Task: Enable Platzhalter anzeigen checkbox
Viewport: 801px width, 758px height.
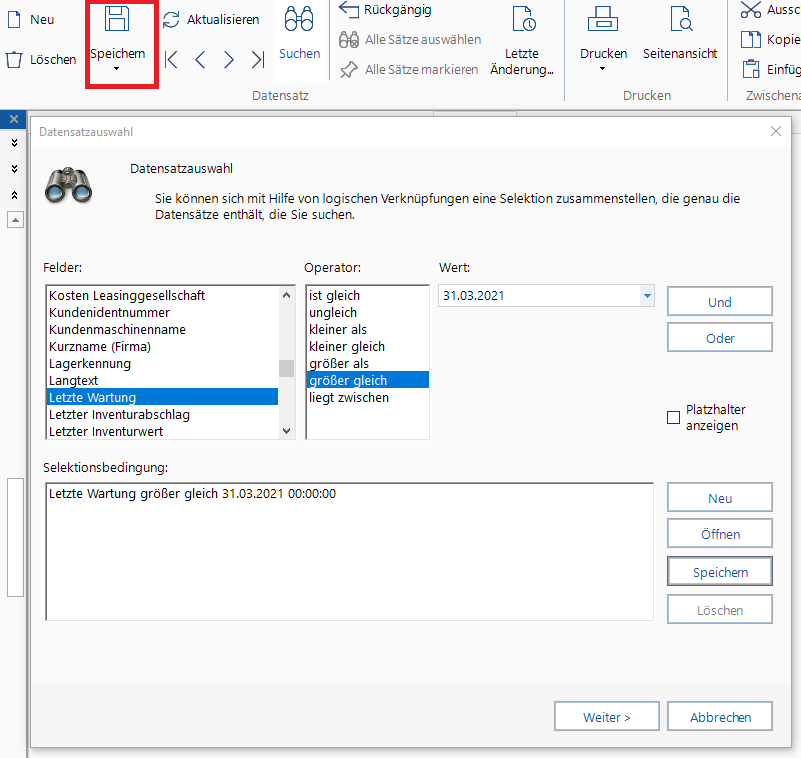Action: tap(673, 417)
